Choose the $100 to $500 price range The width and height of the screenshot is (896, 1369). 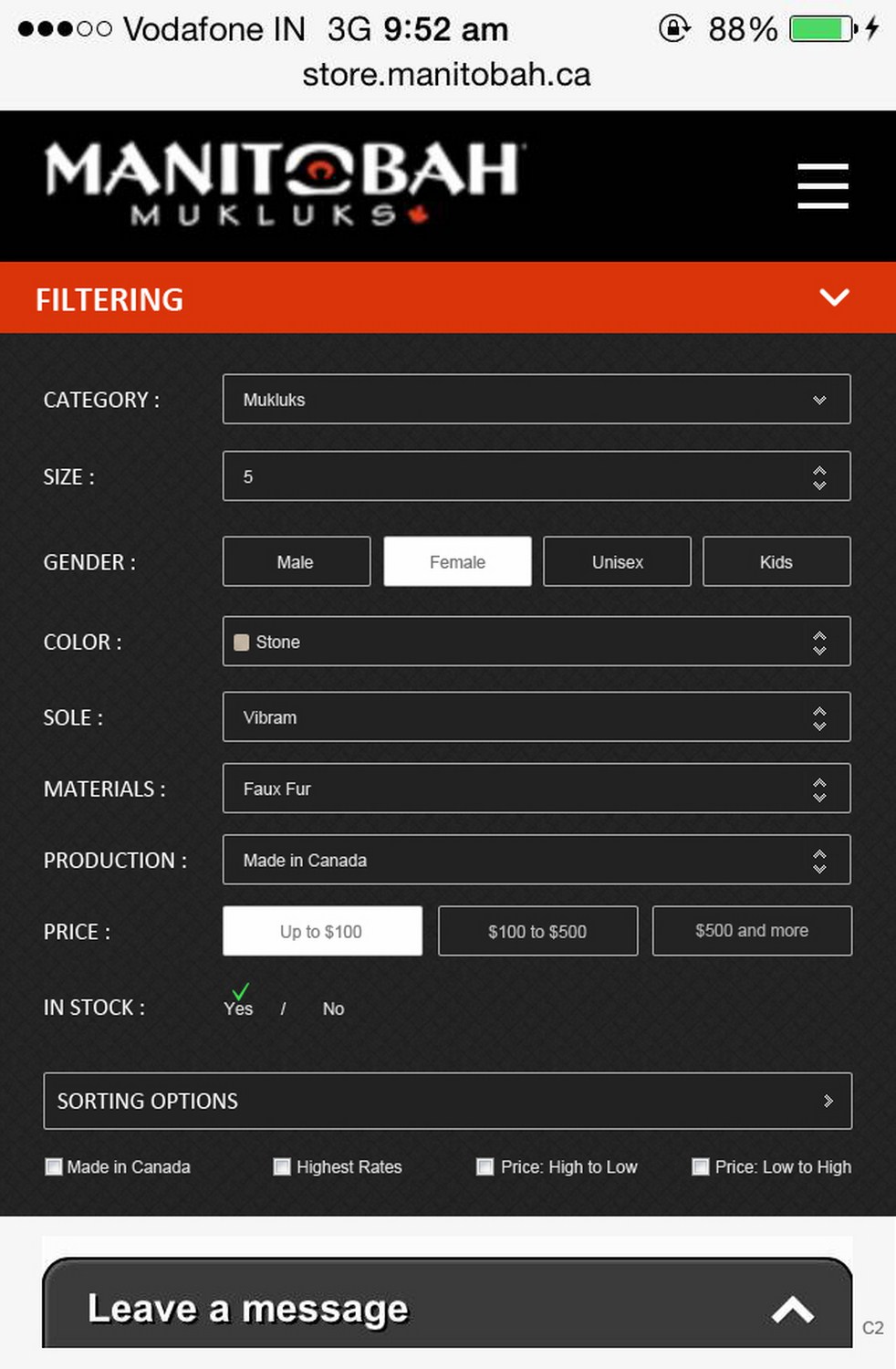click(x=537, y=931)
